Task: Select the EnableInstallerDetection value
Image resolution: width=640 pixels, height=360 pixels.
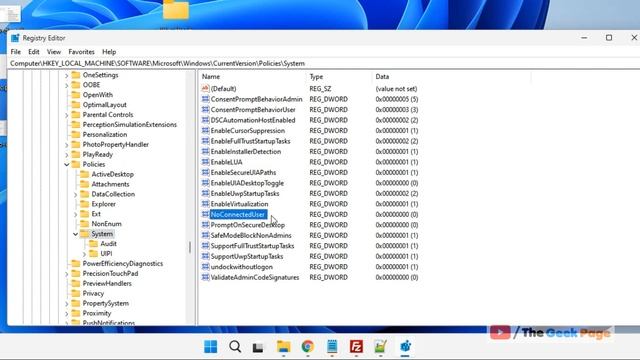Action: click(x=246, y=151)
